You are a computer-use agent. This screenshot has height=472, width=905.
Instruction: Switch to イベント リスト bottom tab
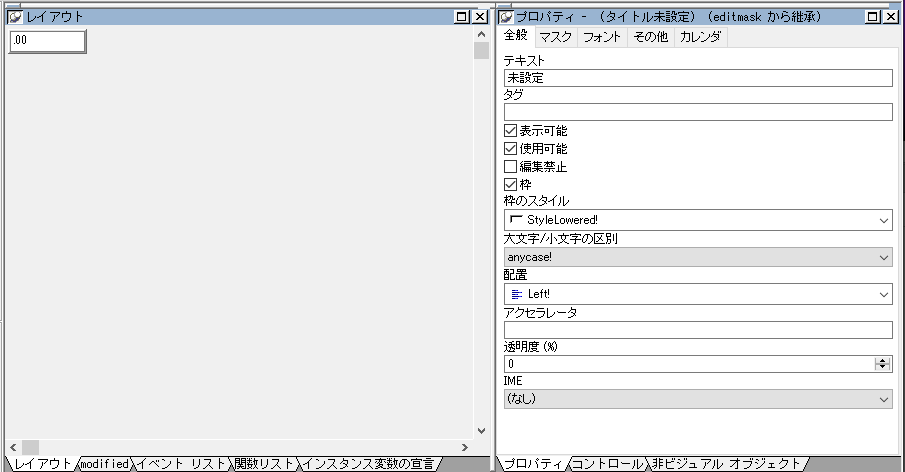[x=181, y=464]
